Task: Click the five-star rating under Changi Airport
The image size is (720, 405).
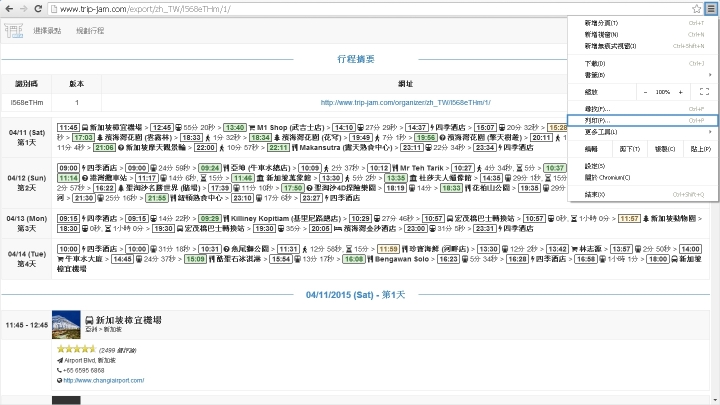Action: tap(76, 349)
